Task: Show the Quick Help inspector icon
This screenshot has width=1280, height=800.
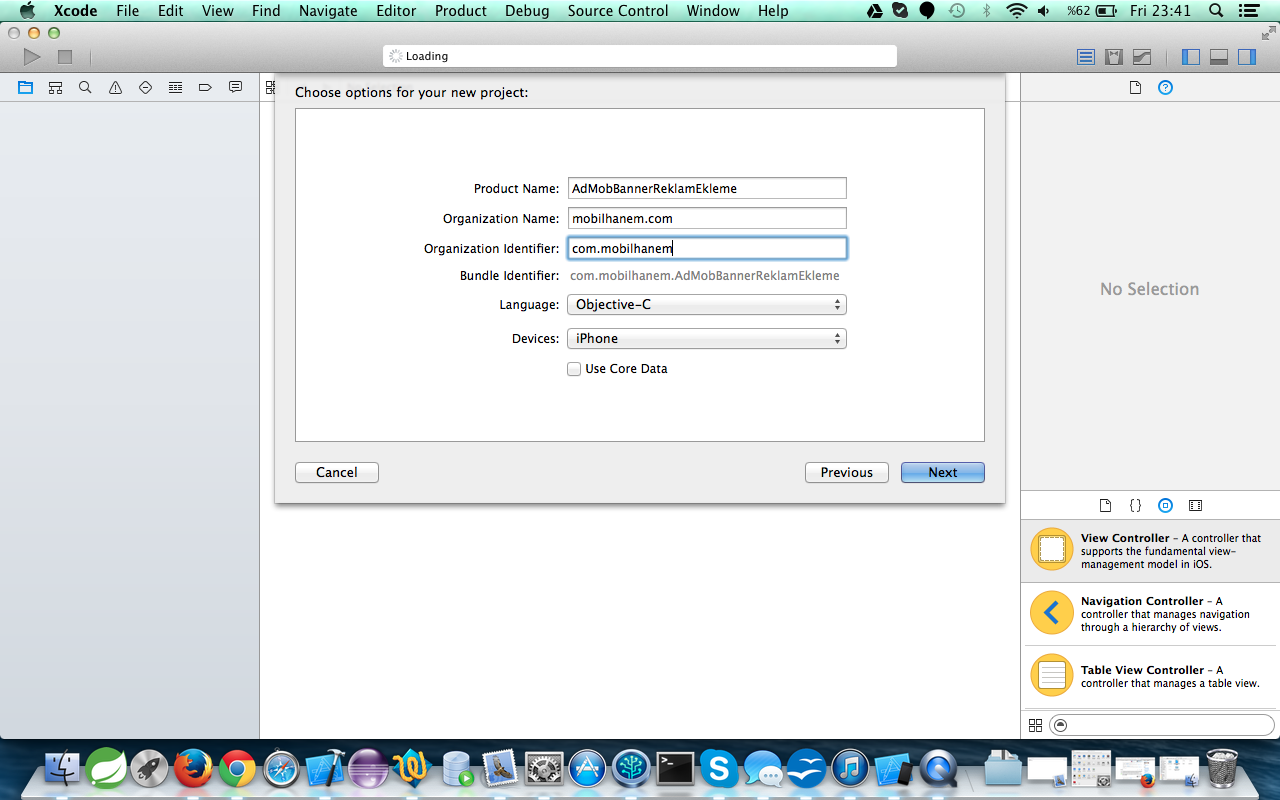Action: (x=1165, y=87)
